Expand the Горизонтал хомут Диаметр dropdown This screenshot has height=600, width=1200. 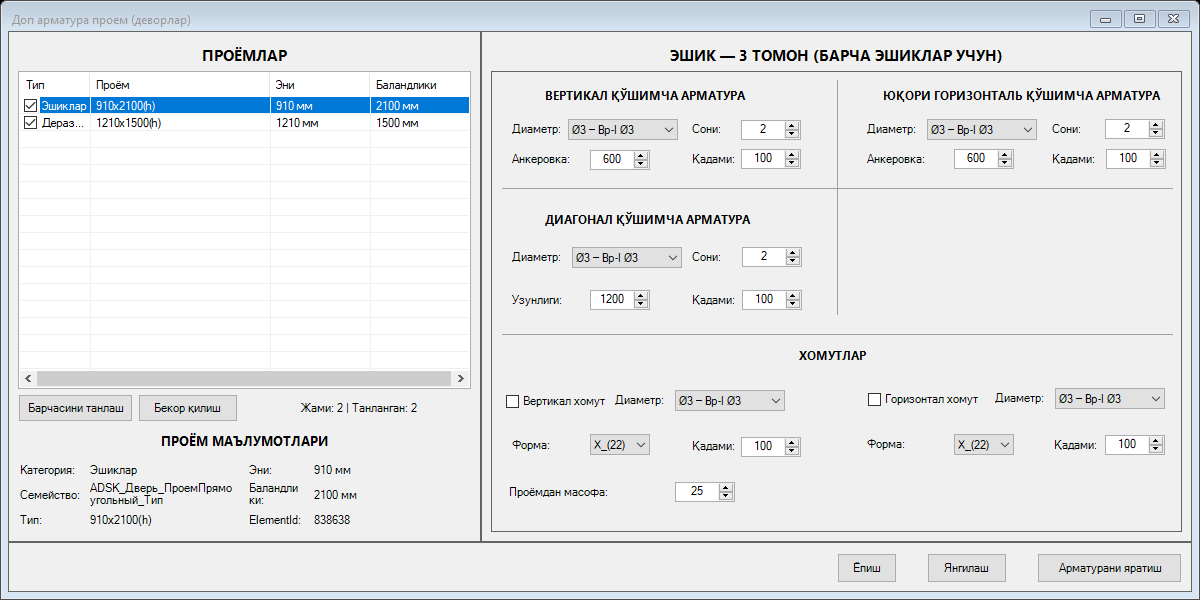click(1110, 399)
